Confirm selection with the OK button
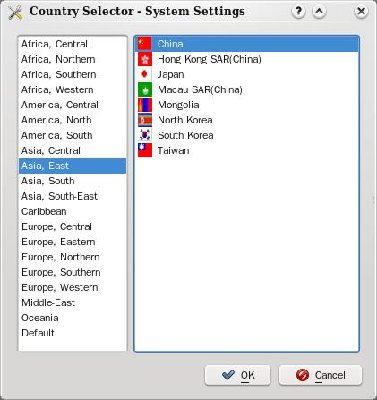The height and width of the screenshot is (400, 377). point(237,375)
